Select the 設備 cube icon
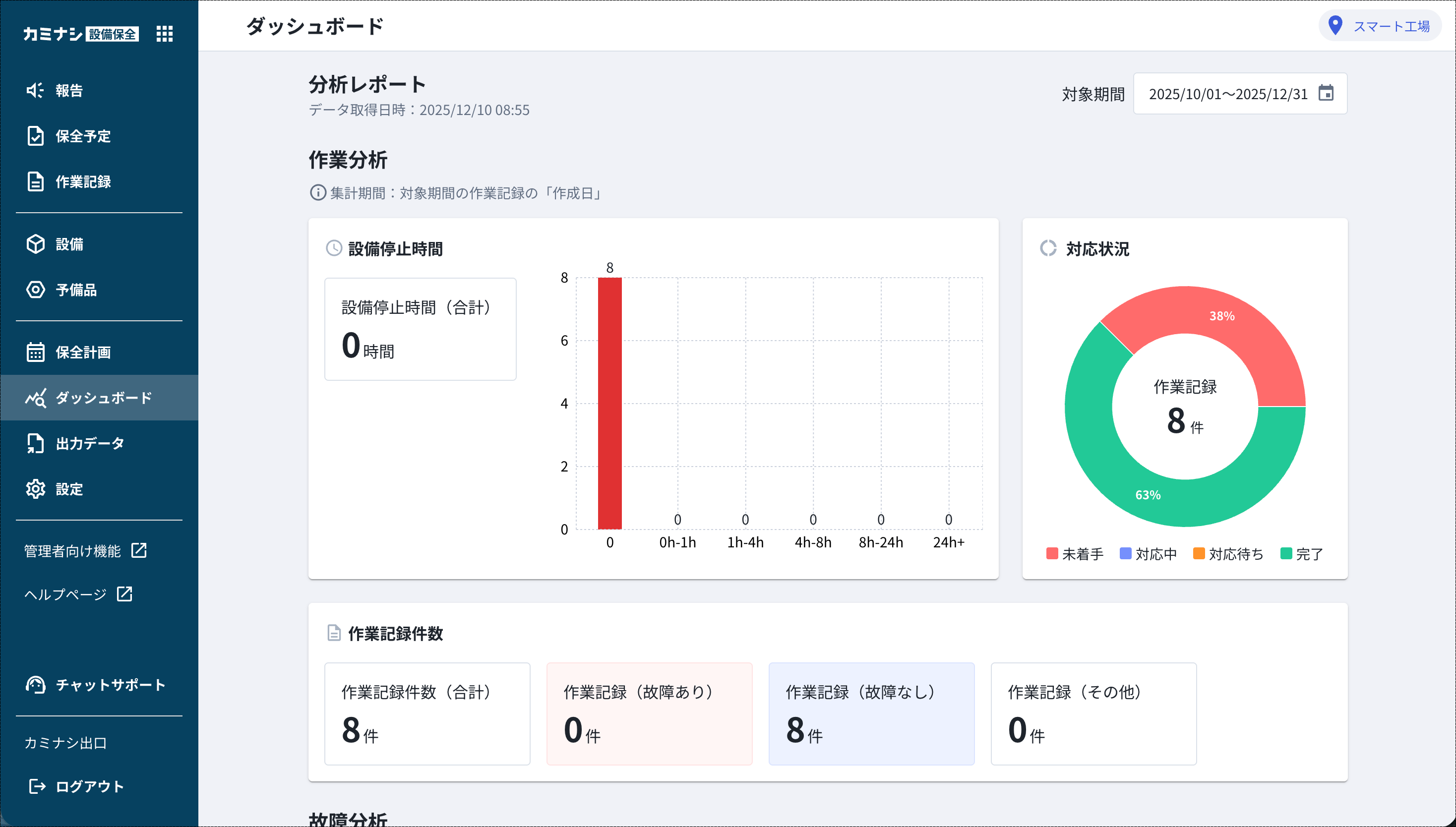 pos(35,244)
